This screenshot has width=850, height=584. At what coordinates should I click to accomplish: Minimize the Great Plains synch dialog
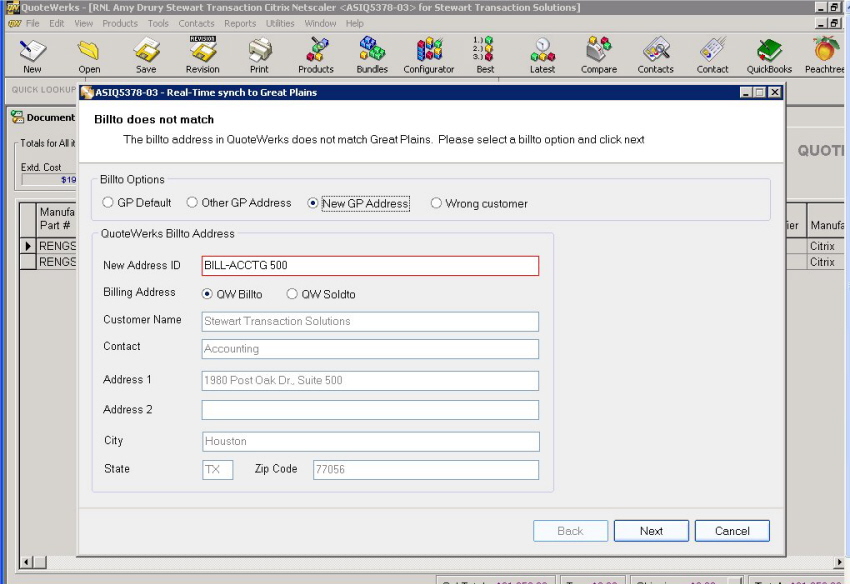click(x=746, y=92)
